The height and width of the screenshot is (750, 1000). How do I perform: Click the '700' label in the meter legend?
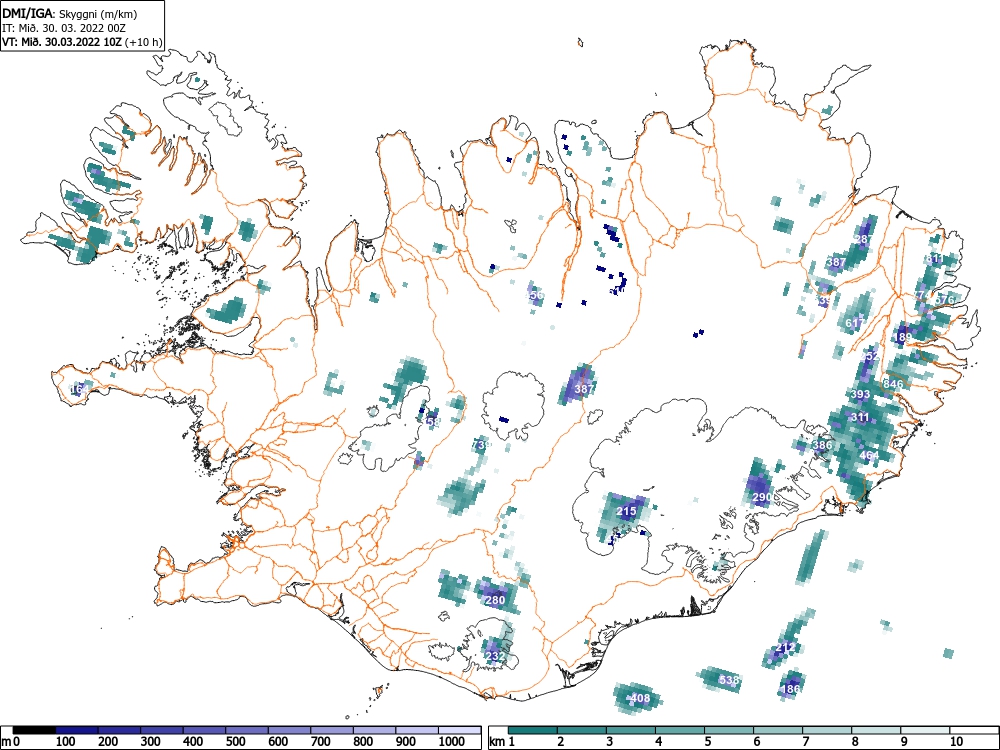click(x=321, y=741)
